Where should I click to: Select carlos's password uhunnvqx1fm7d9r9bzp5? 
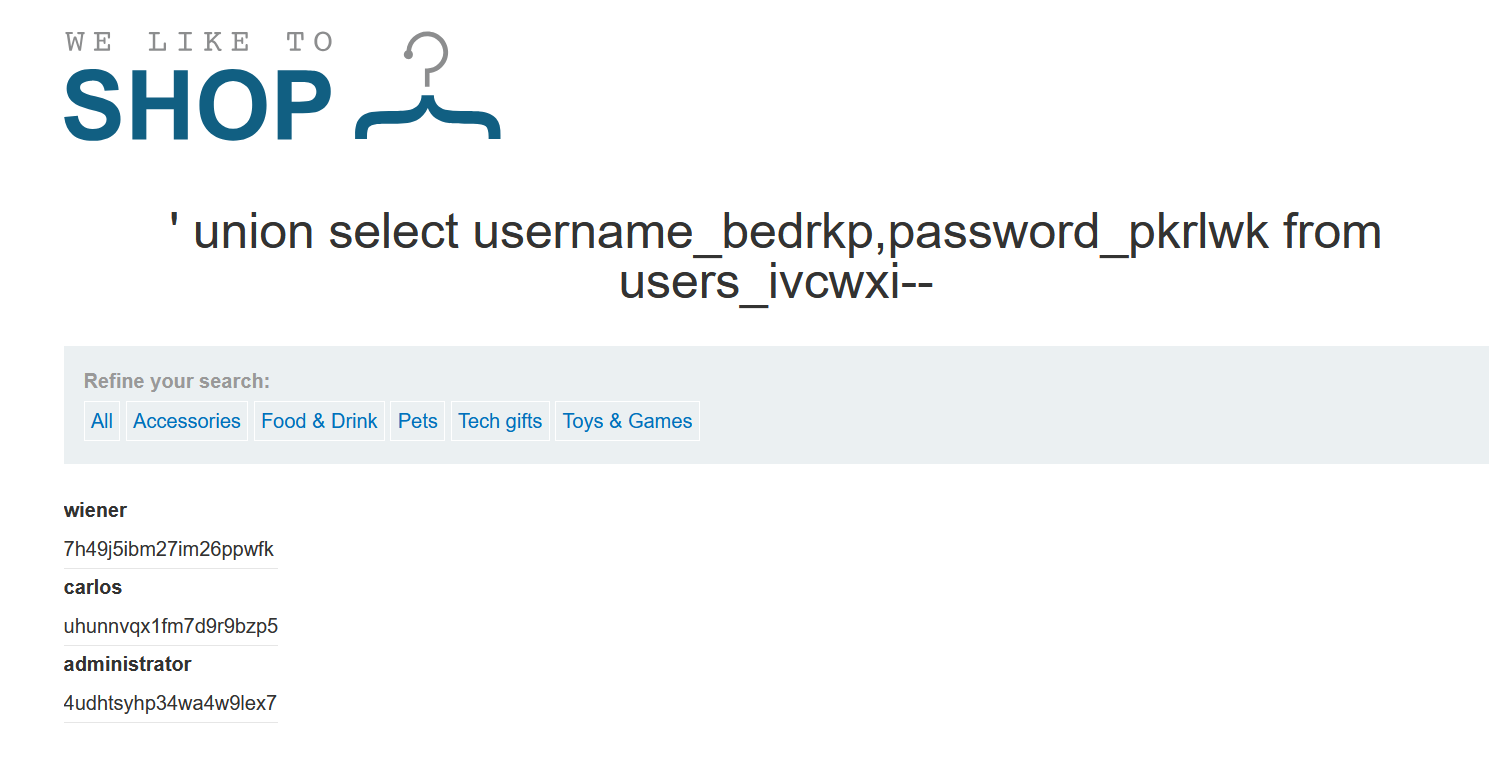click(171, 626)
